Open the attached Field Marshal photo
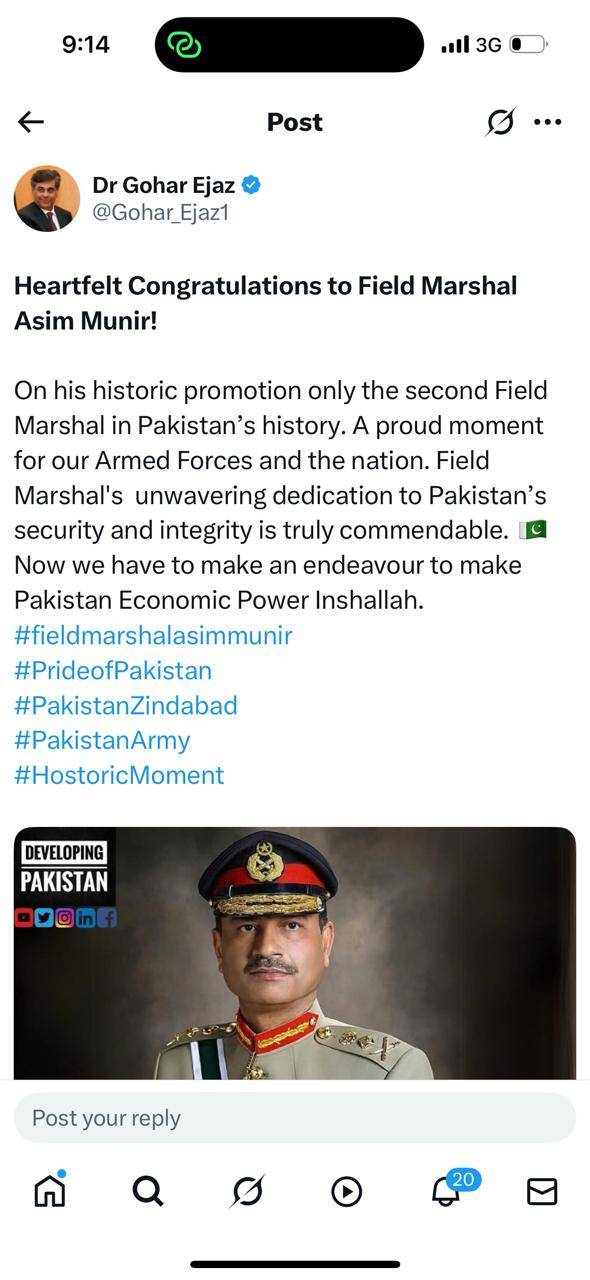This screenshot has height=1280, width=590. click(x=295, y=953)
